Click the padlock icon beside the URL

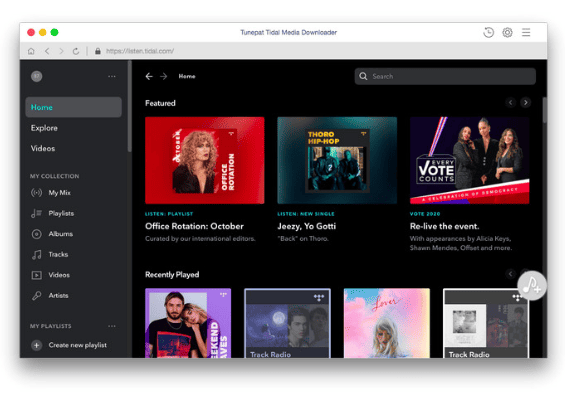[98, 51]
